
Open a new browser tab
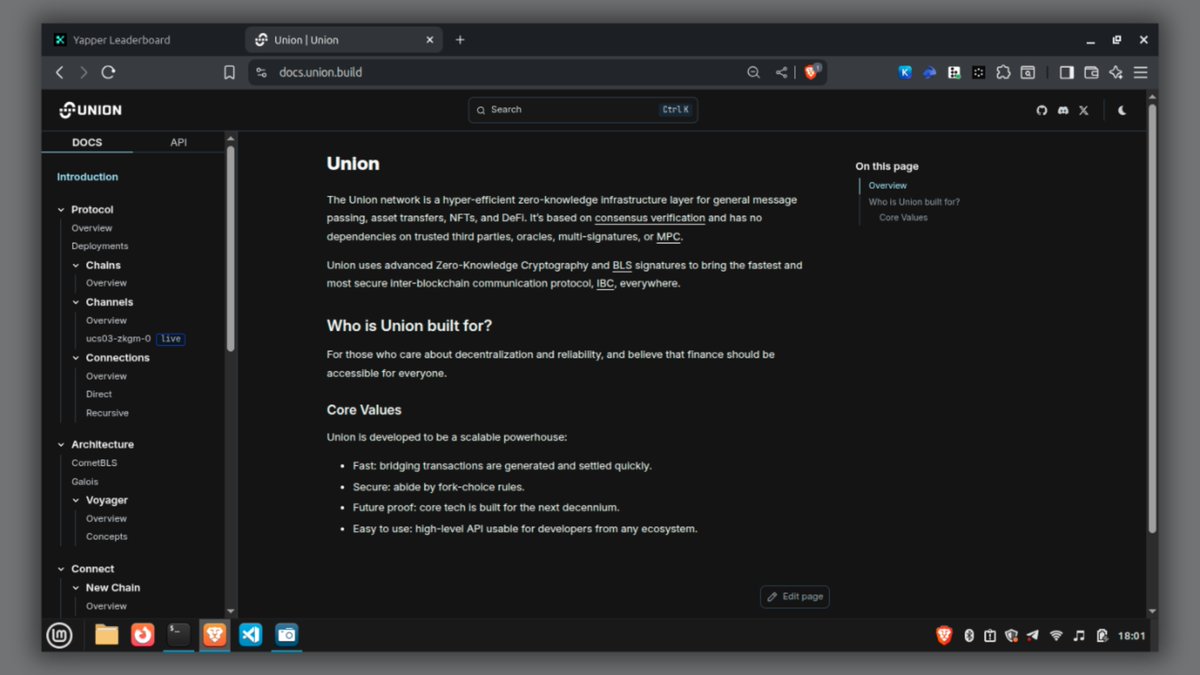coord(460,40)
